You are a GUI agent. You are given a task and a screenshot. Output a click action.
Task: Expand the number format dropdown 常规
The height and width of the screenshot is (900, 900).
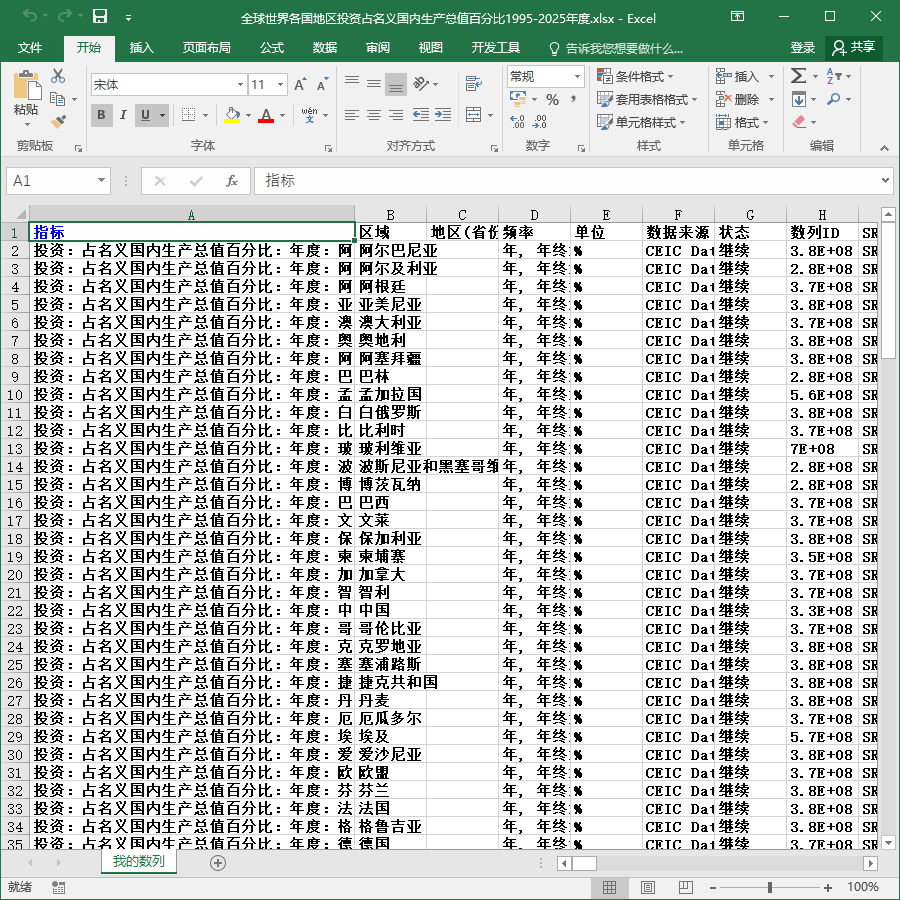[x=577, y=76]
